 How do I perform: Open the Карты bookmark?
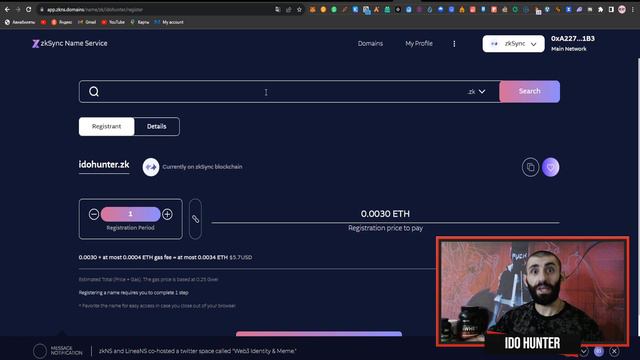click(x=140, y=22)
